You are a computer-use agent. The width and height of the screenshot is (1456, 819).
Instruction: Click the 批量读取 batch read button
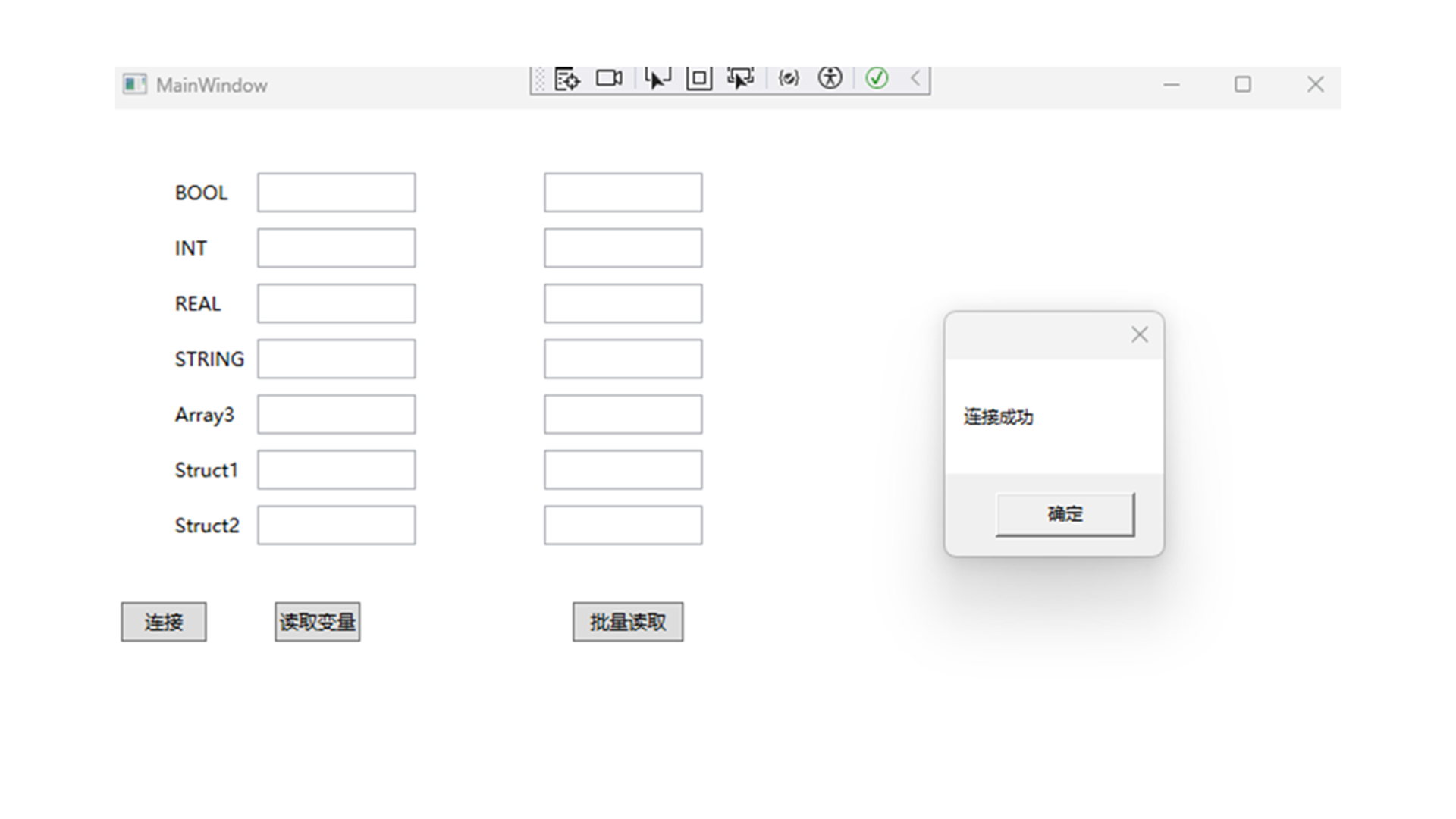point(628,622)
